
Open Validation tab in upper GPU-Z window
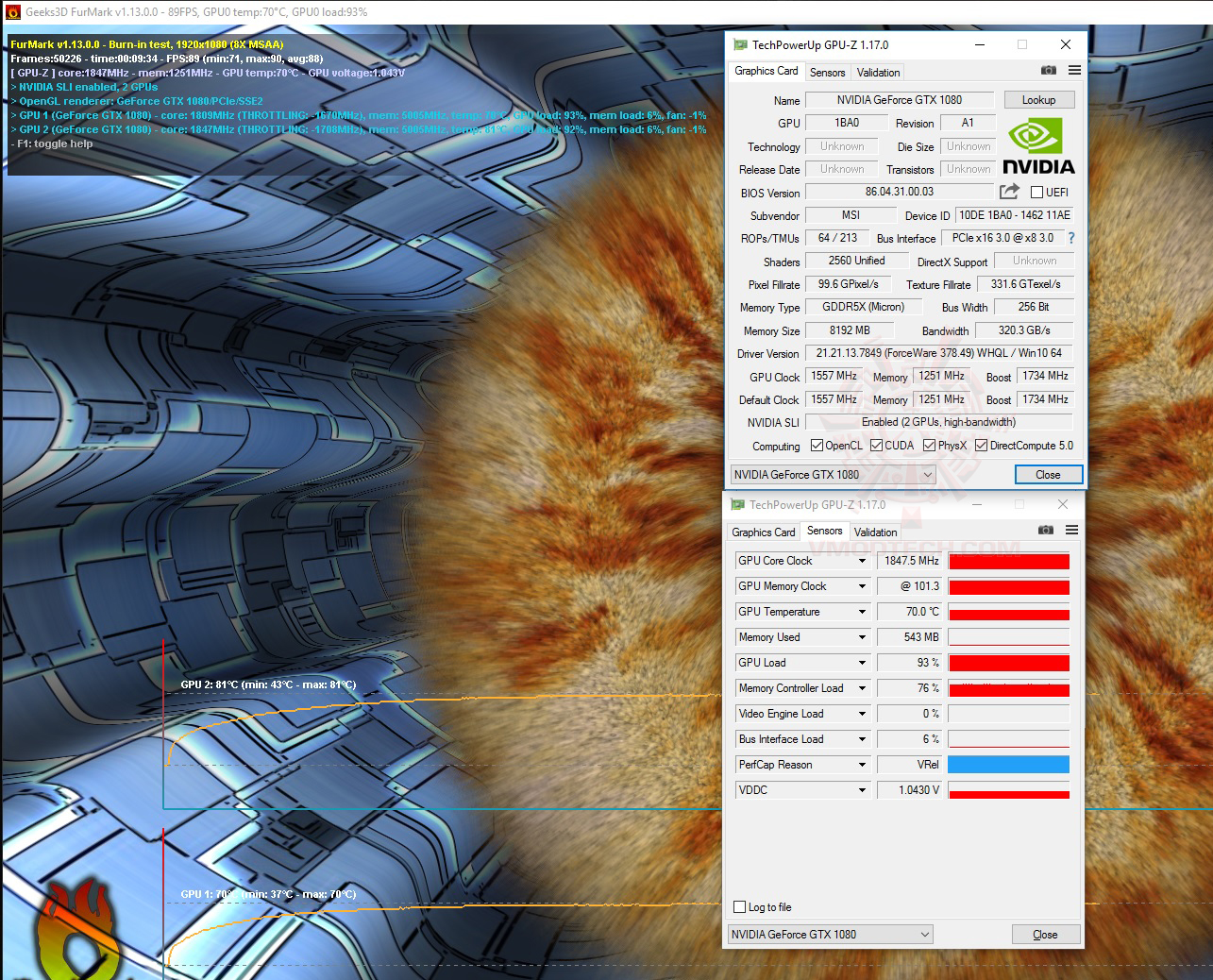(x=878, y=73)
